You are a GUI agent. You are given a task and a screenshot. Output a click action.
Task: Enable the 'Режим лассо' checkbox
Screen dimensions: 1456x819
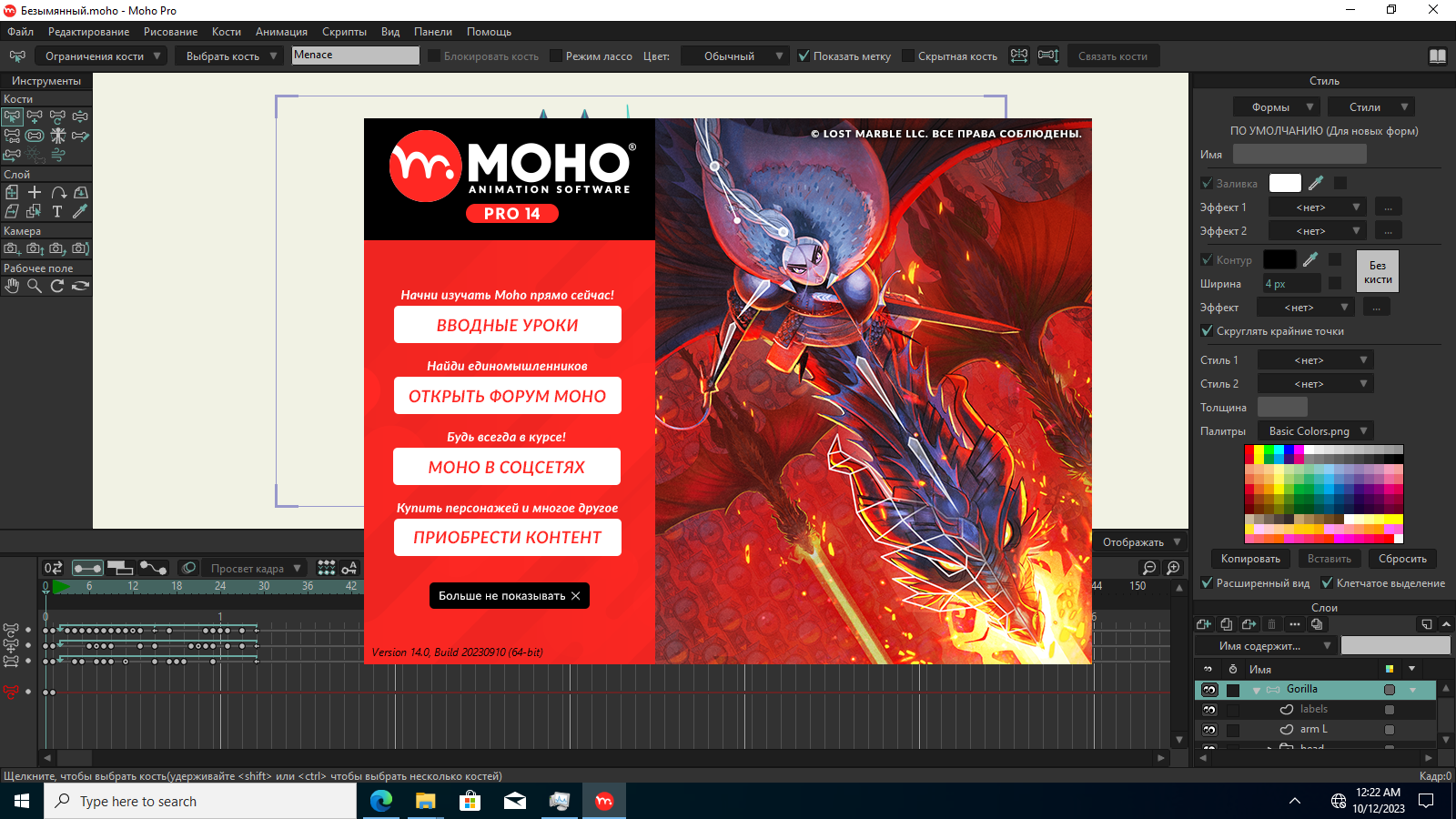[556, 56]
